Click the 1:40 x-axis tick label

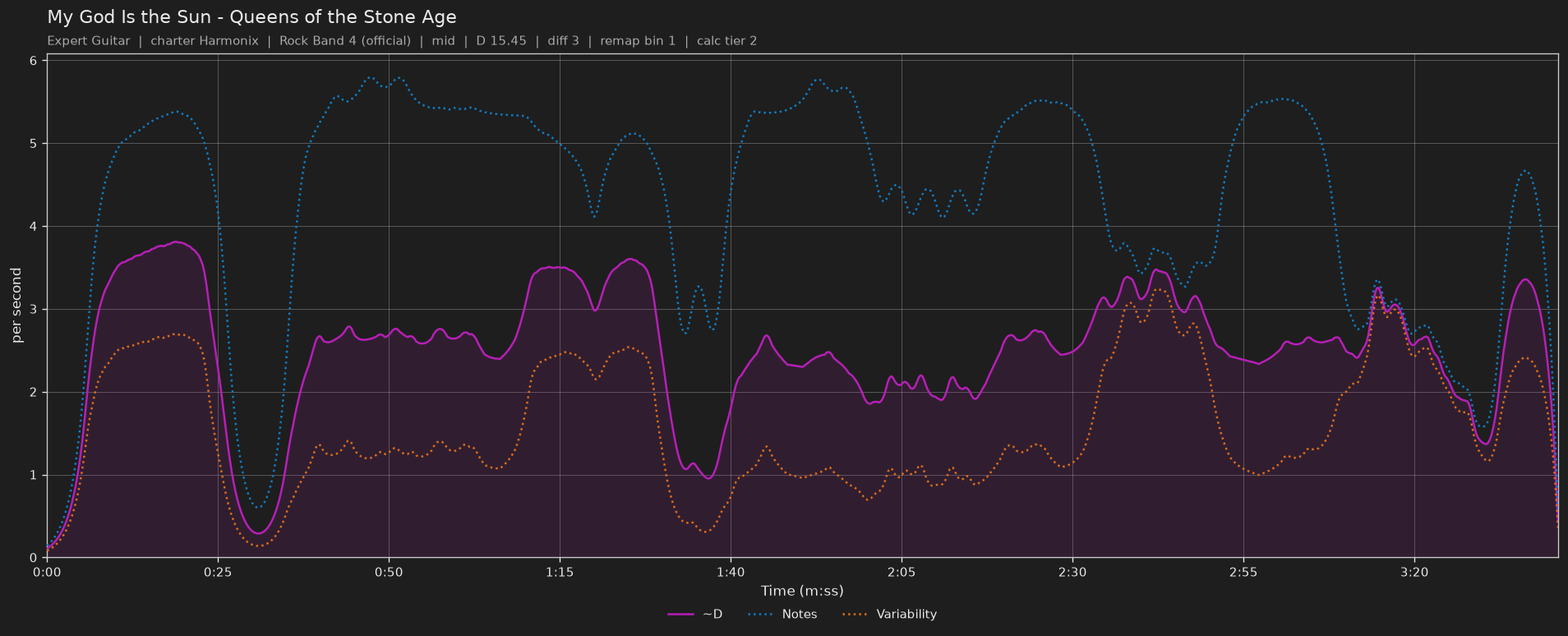(731, 572)
